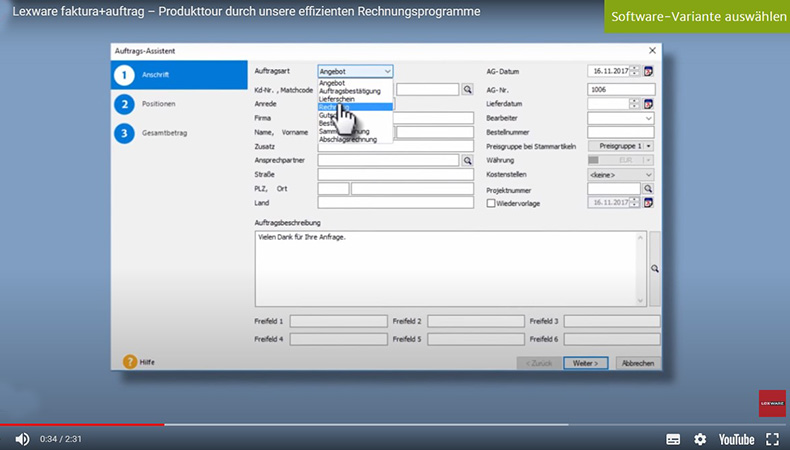Viewport: 790px width, 450px height.
Task: Switch the video to fullscreen
Action: [x=772, y=439]
